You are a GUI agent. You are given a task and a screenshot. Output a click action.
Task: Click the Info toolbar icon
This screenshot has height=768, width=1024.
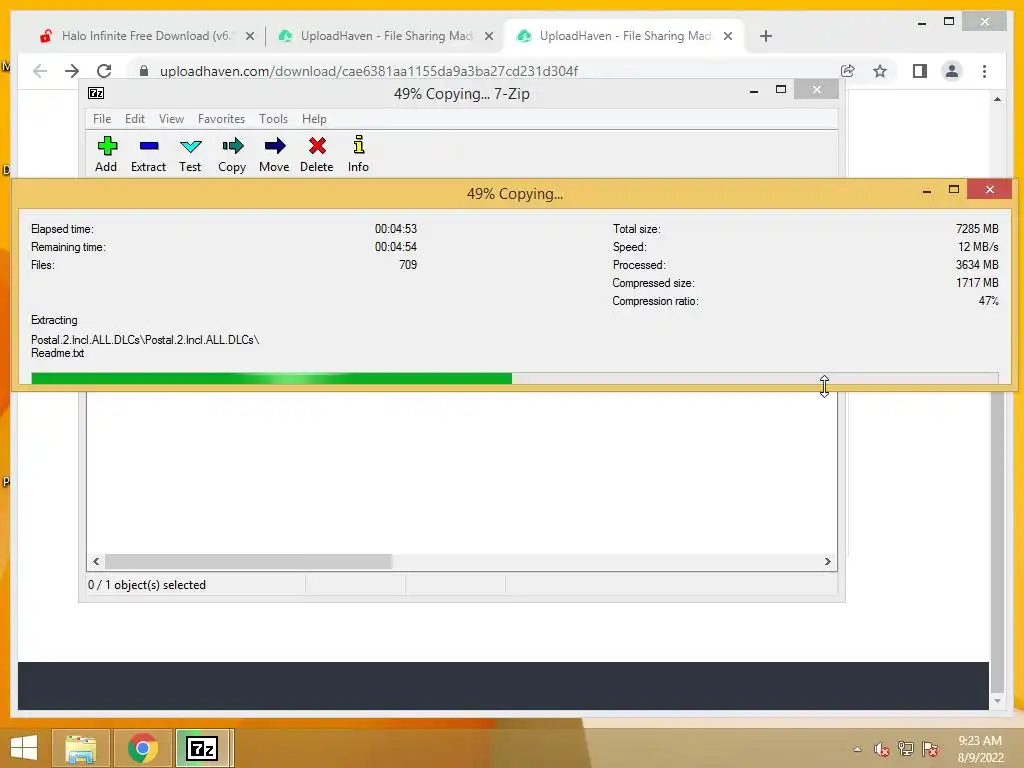point(359,145)
